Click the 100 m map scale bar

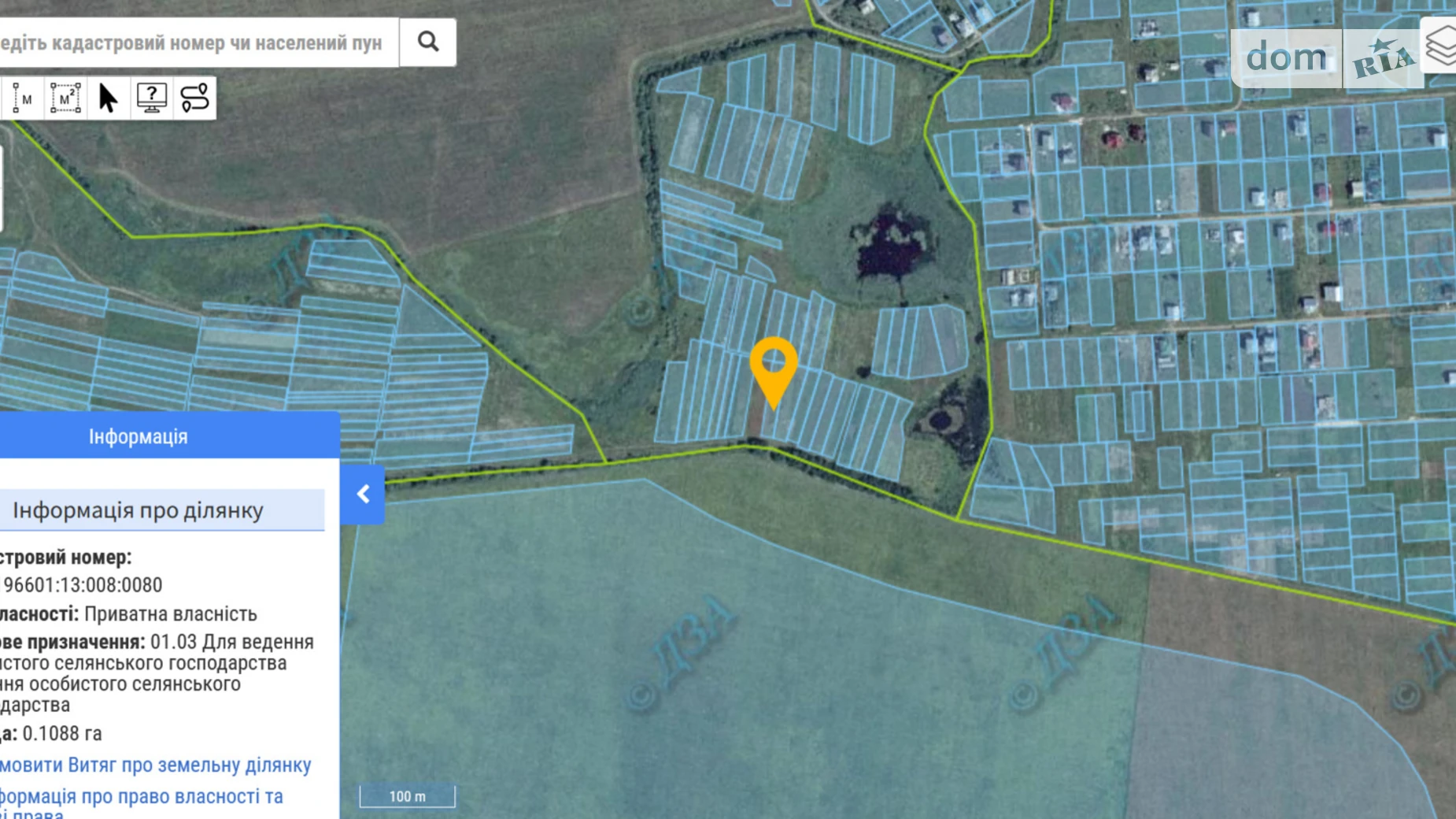coord(407,796)
